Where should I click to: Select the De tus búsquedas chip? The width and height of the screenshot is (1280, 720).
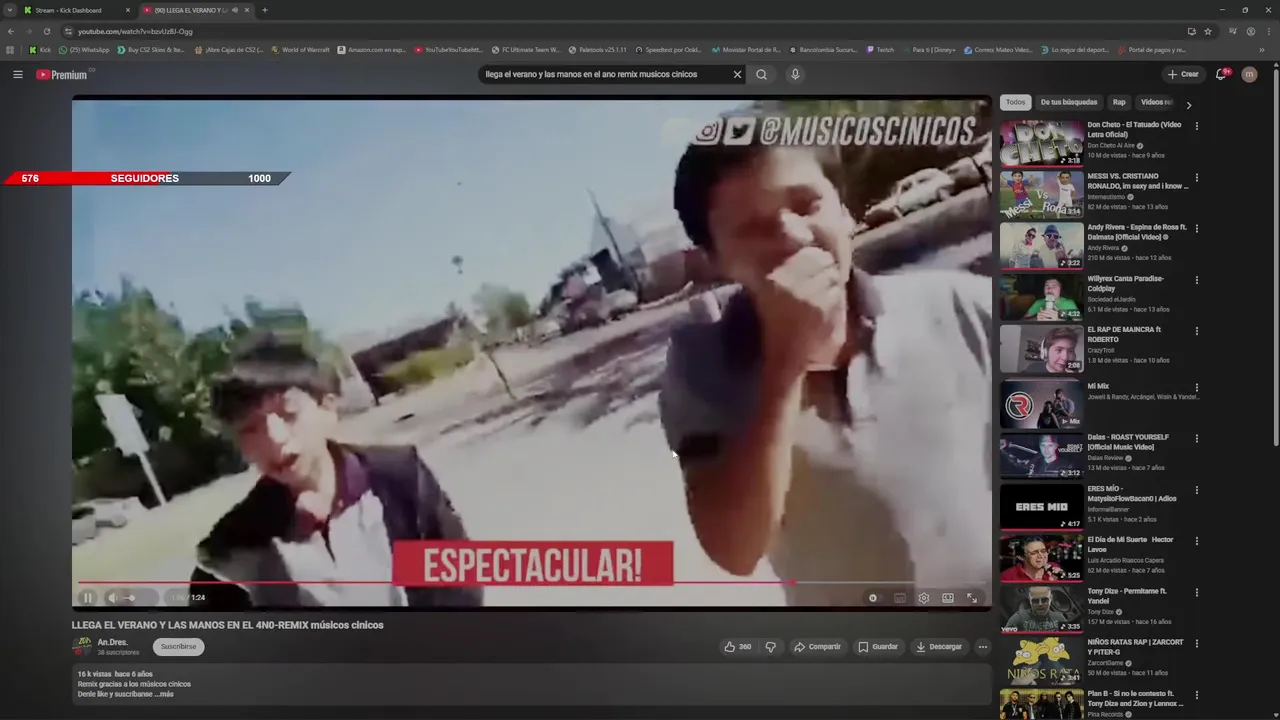1068,102
